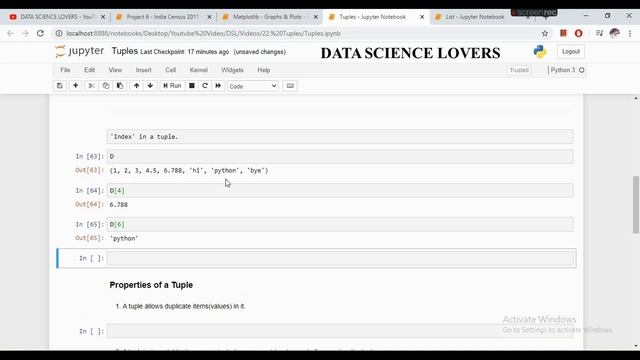Go back in browser history
The height and width of the screenshot is (360, 640).
point(10,33)
